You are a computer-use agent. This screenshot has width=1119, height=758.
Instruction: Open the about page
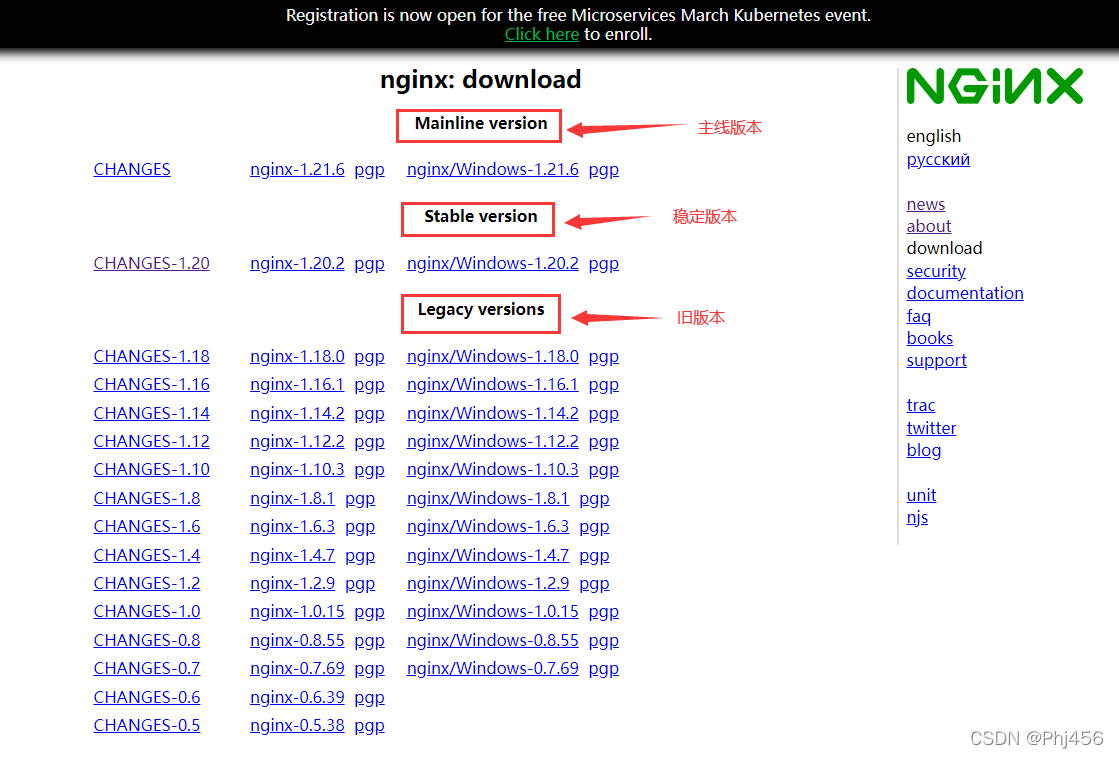coord(928,226)
